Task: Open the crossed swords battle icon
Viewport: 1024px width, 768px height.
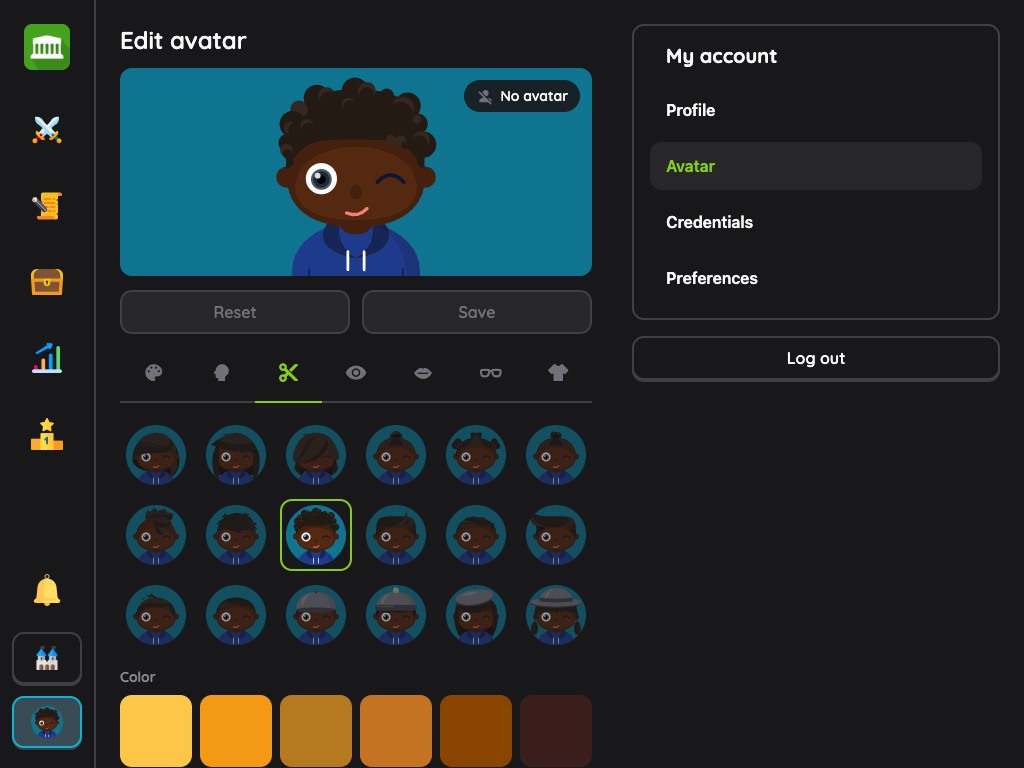Action: point(47,129)
